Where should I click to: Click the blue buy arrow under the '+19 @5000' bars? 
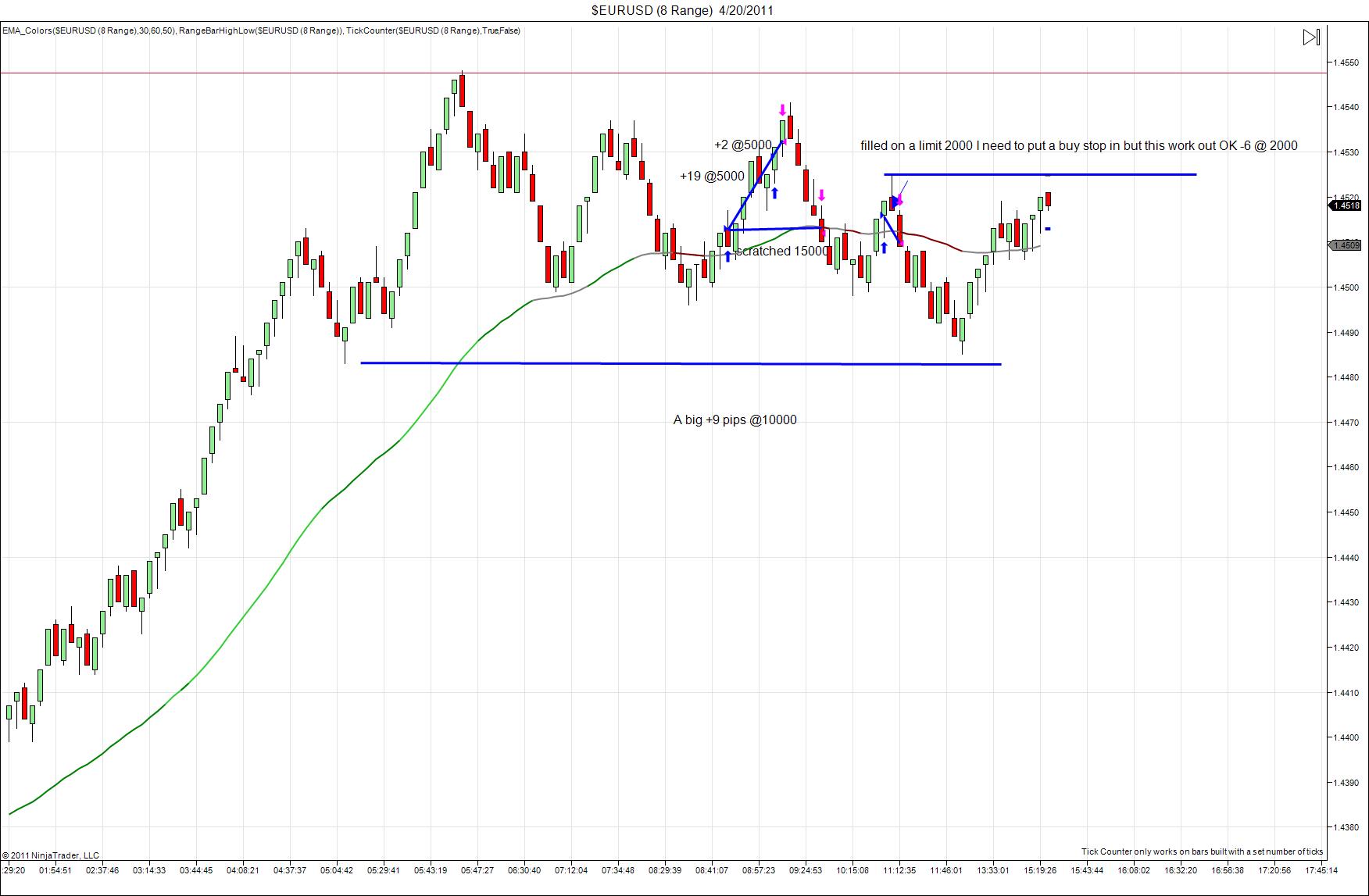tap(774, 193)
